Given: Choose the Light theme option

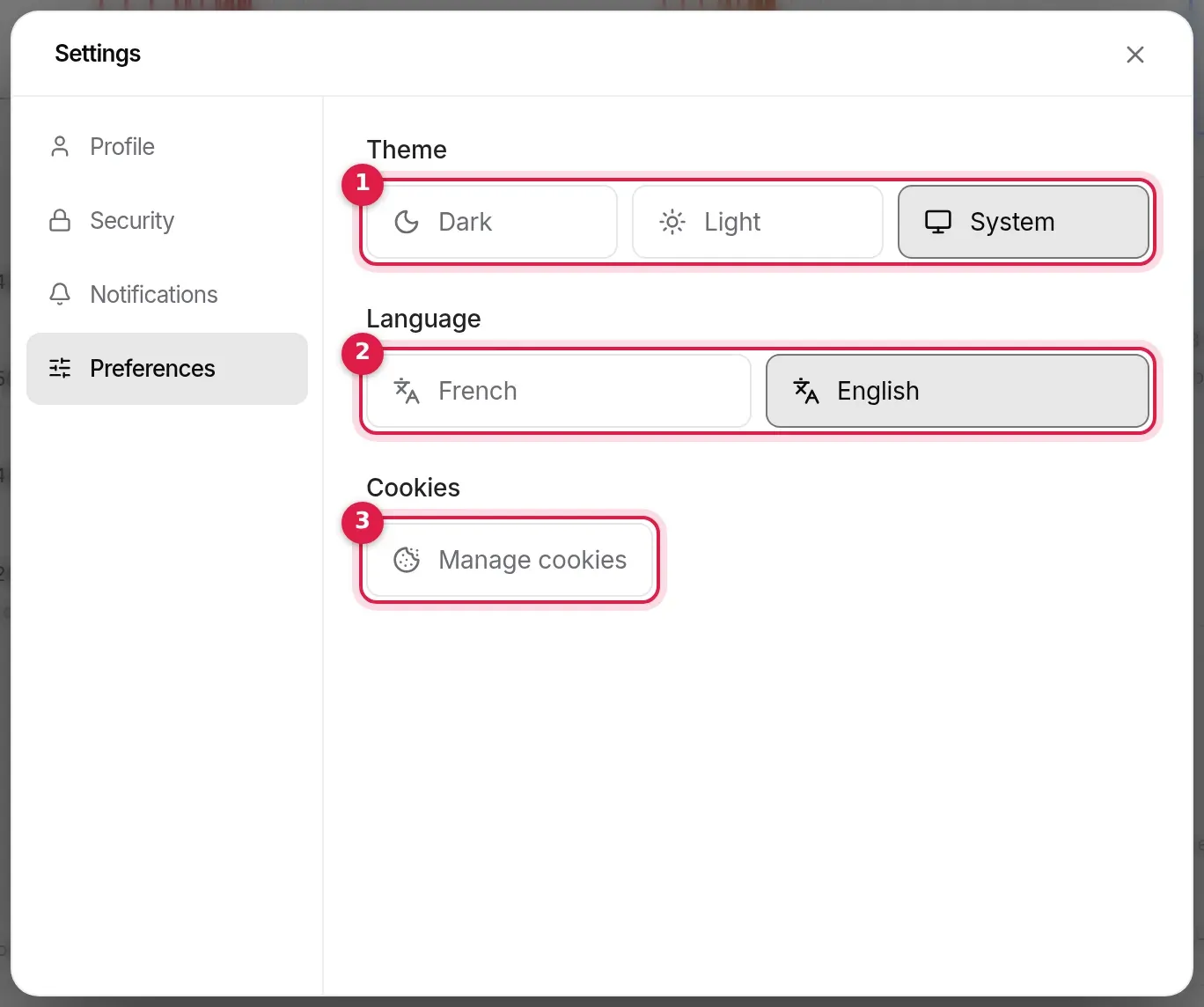Looking at the screenshot, I should tap(758, 222).
